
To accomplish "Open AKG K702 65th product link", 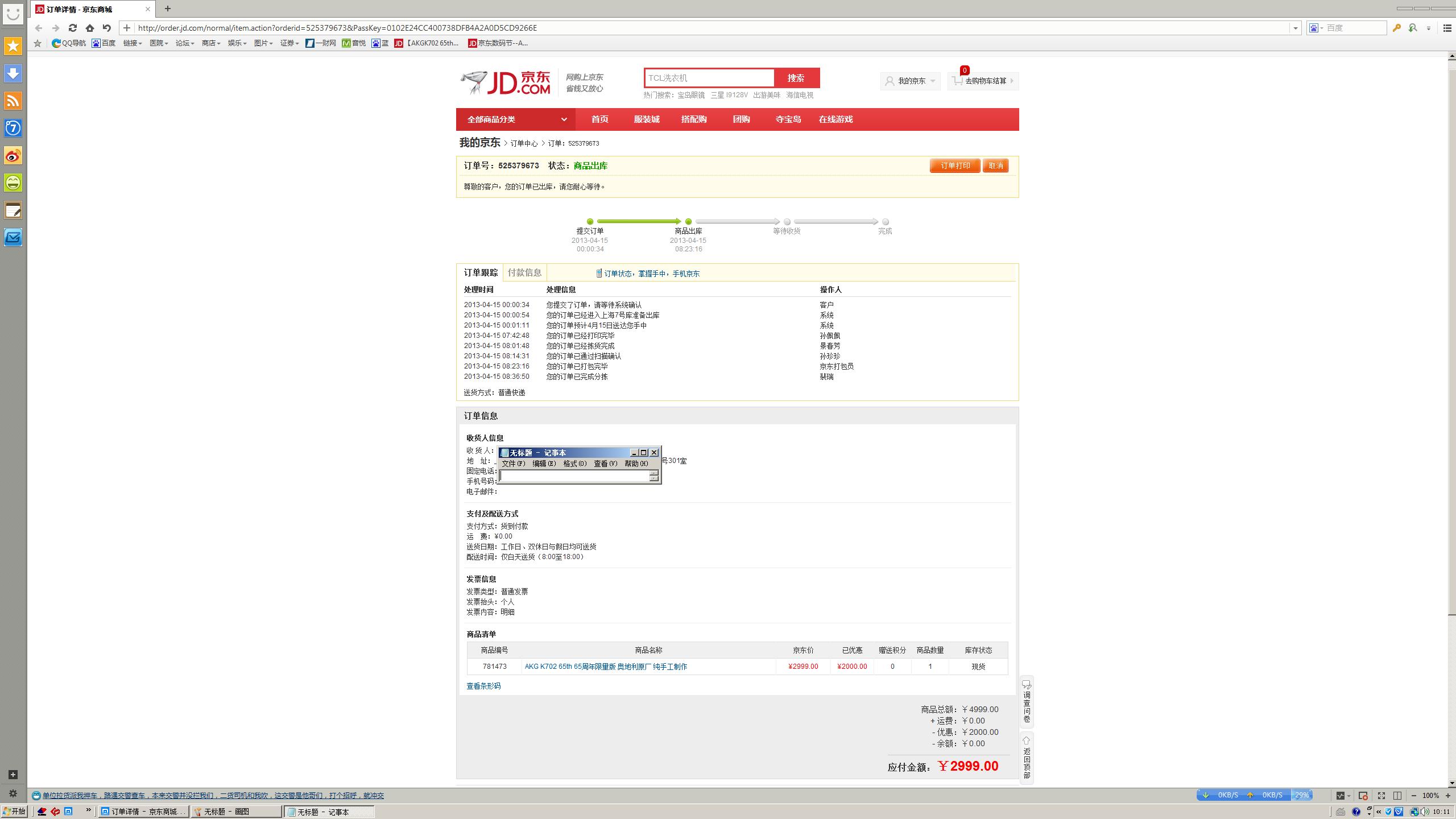I will pyautogui.click(x=606, y=667).
